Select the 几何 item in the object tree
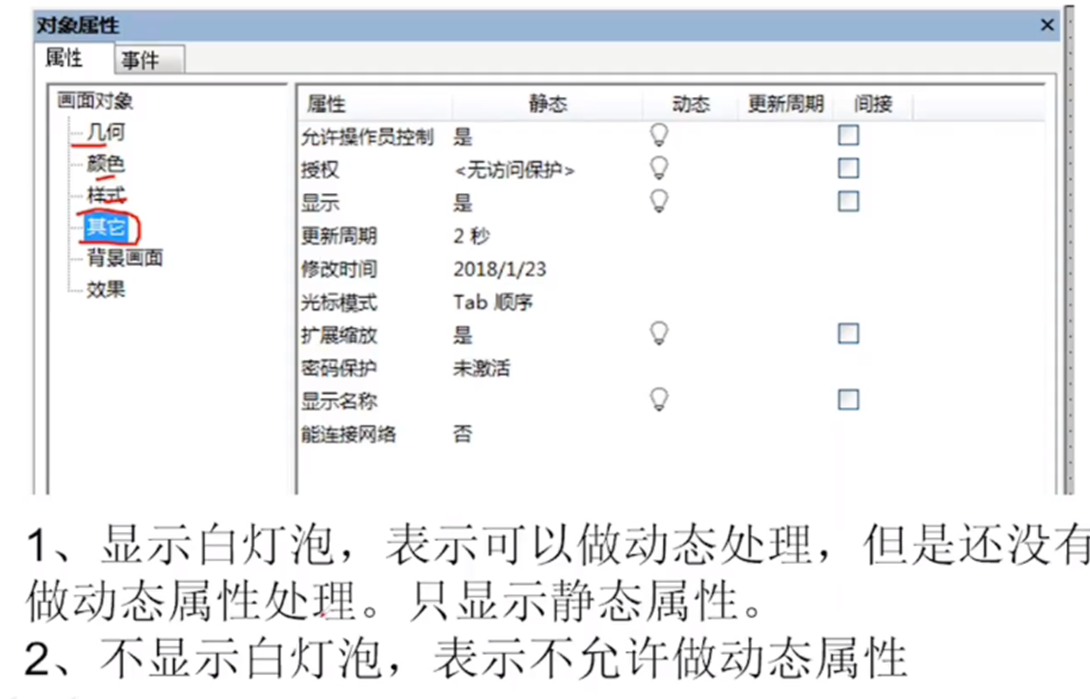This screenshot has width=1090, height=699. pyautogui.click(x=107, y=131)
